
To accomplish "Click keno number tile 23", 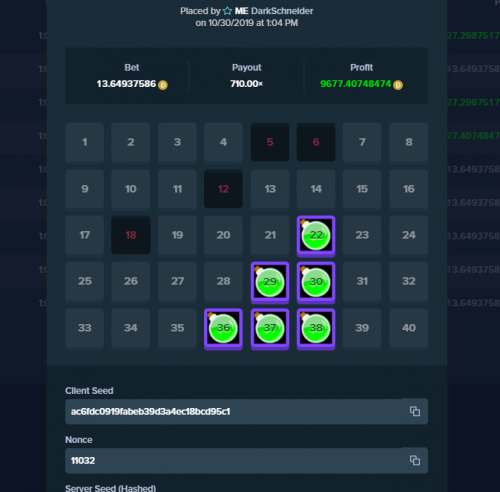I will click(x=362, y=235).
